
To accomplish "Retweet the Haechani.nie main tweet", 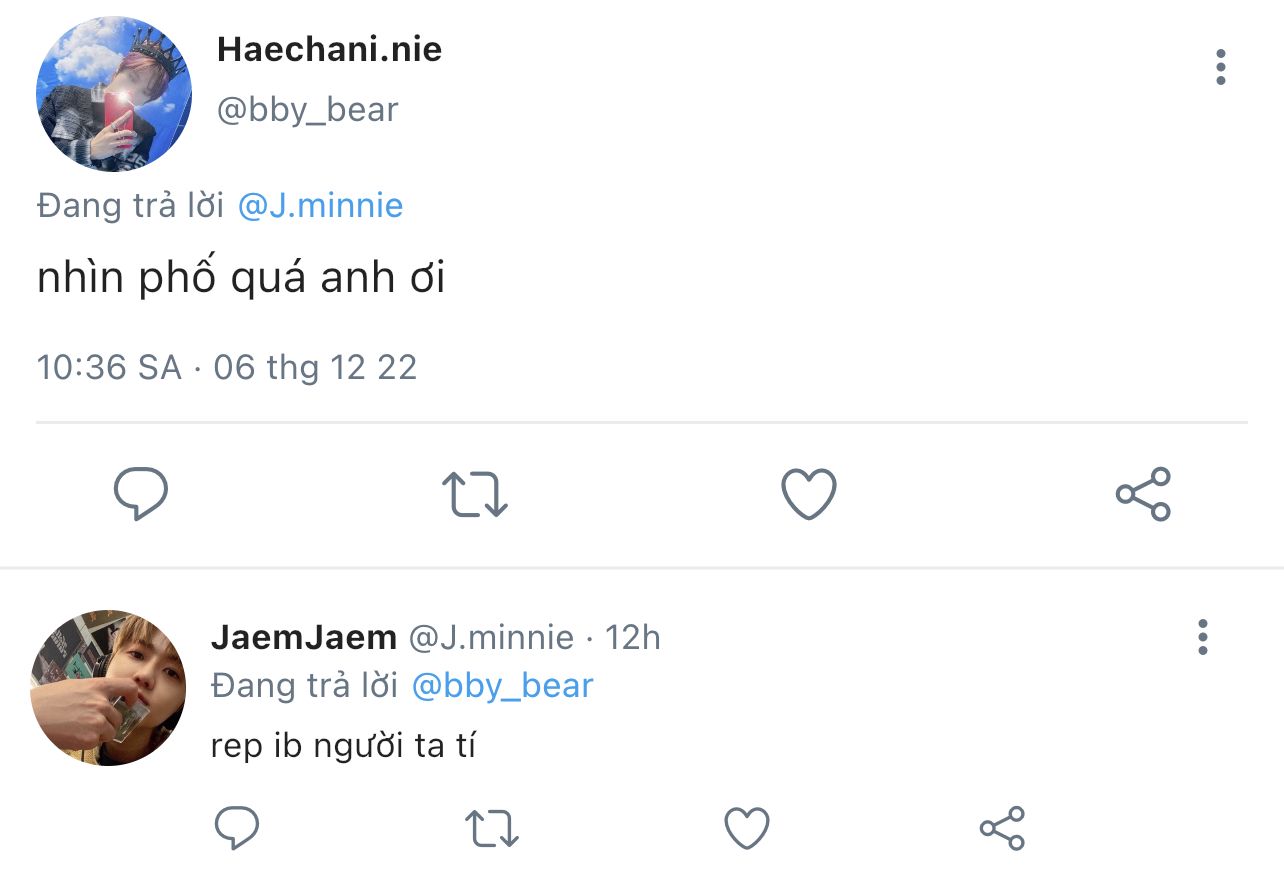I will coord(475,494).
